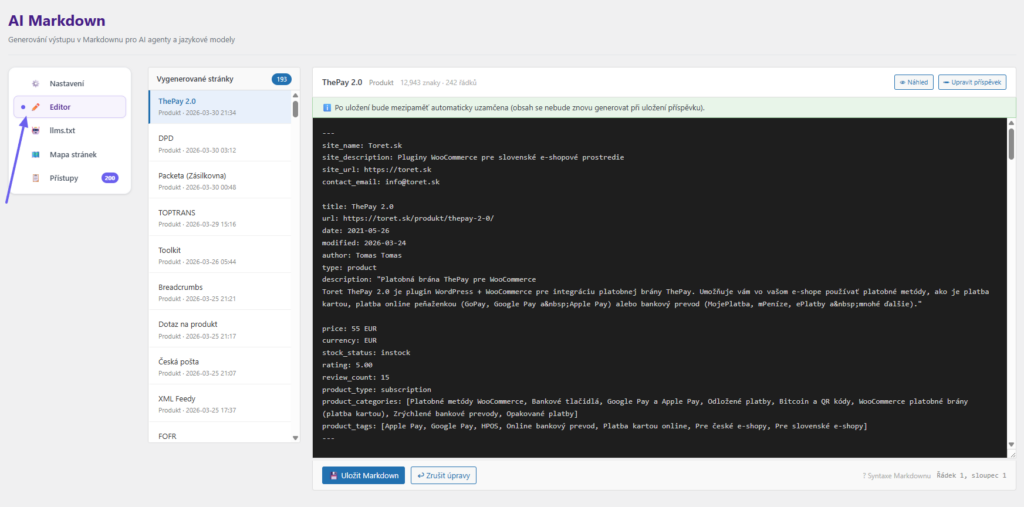Click the pencil icon beside Editor
Image resolution: width=1024 pixels, height=507 pixels.
click(x=36, y=107)
